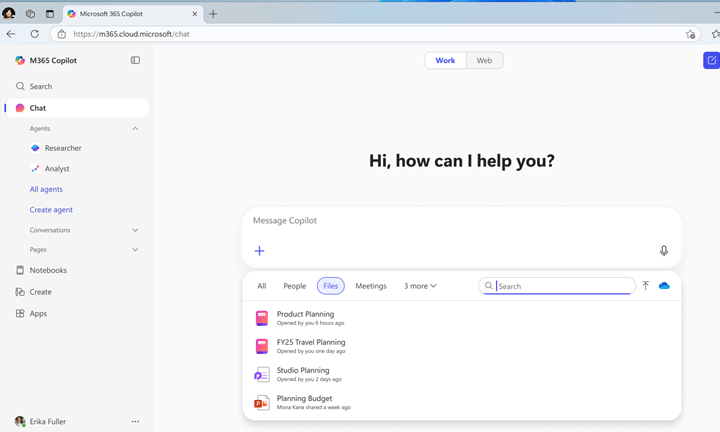Click the FY25 Travel Planning notebook icon
Image resolution: width=720 pixels, height=432 pixels.
click(262, 346)
